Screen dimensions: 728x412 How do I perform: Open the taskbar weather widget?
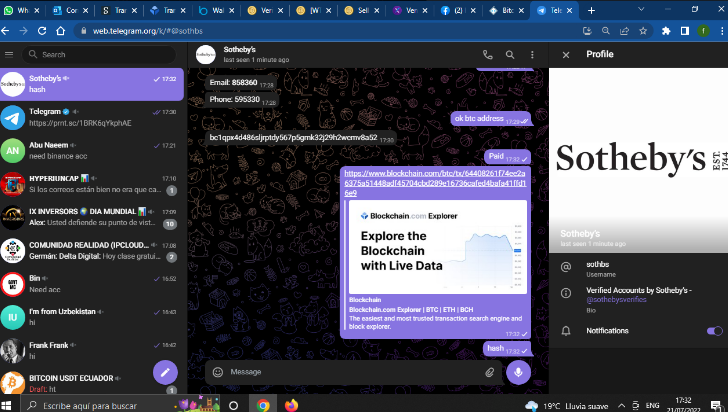pyautogui.click(x=566, y=406)
